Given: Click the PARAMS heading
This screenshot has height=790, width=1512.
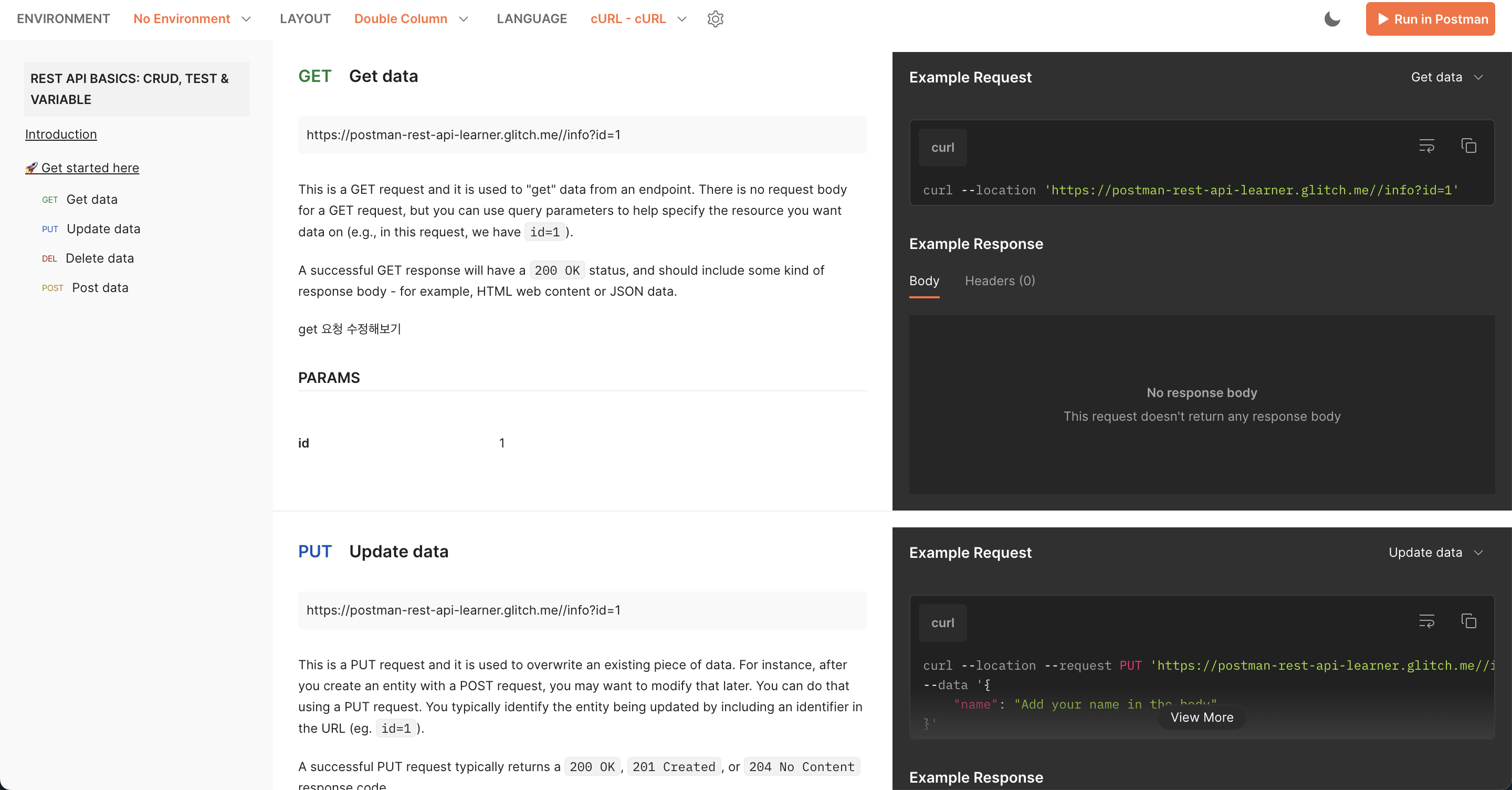Looking at the screenshot, I should pyautogui.click(x=329, y=378).
